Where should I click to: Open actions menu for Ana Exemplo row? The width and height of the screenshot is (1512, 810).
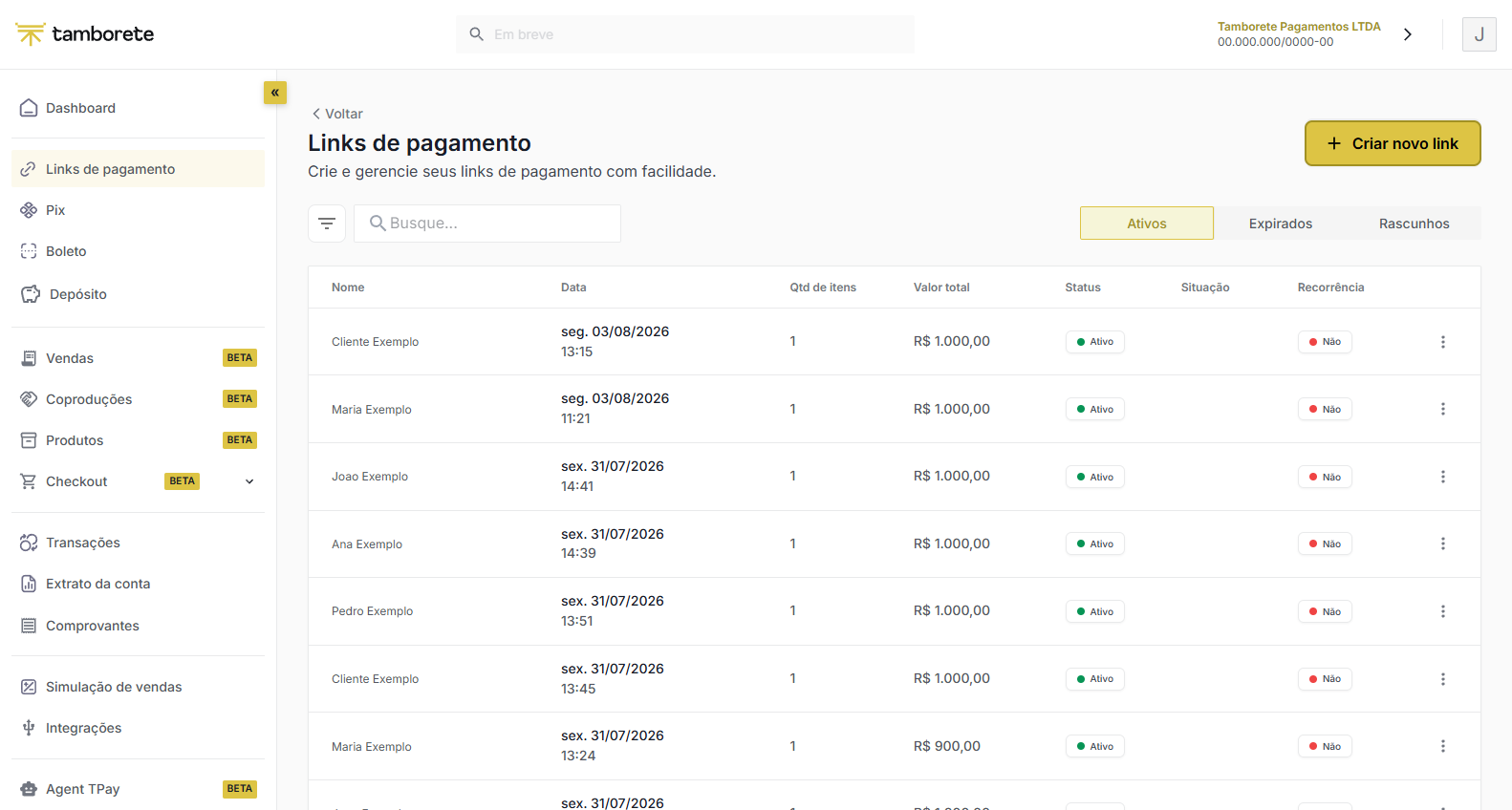point(1443,544)
